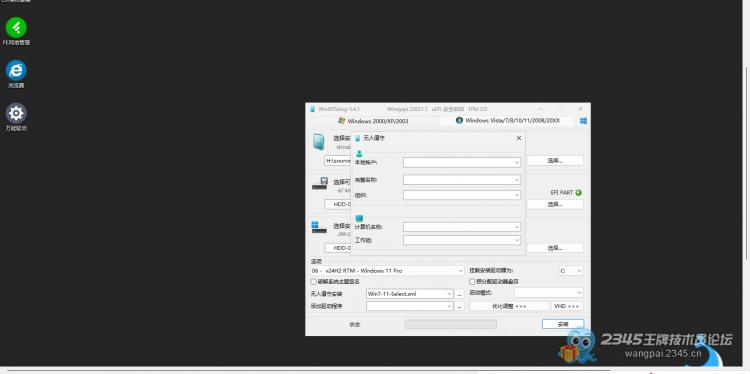Screen dimensions: 750x374
Task: Switch to the Windows Vista/7/8/10/11/2008/20XX tab
Action: coord(507,121)
